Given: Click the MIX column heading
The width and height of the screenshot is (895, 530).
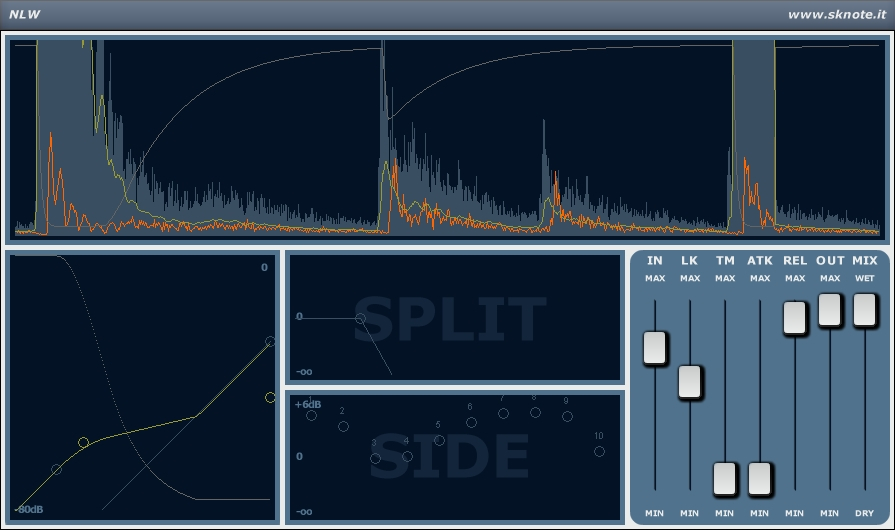Looking at the screenshot, I should 865,261.
